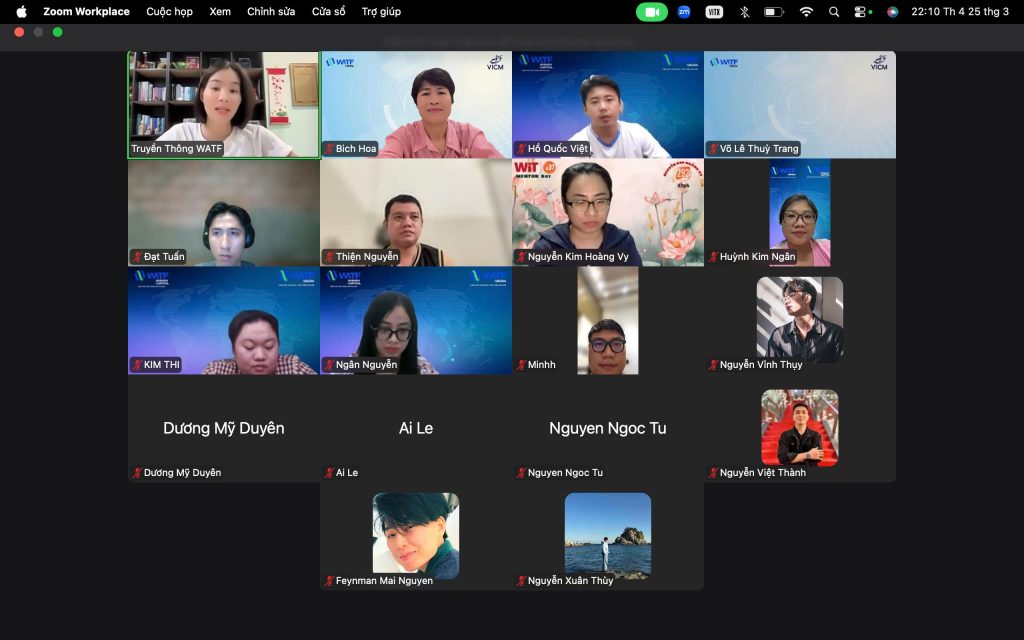Launch Siri from menu bar
Screen dimensions: 1024x640
(x=892, y=12)
